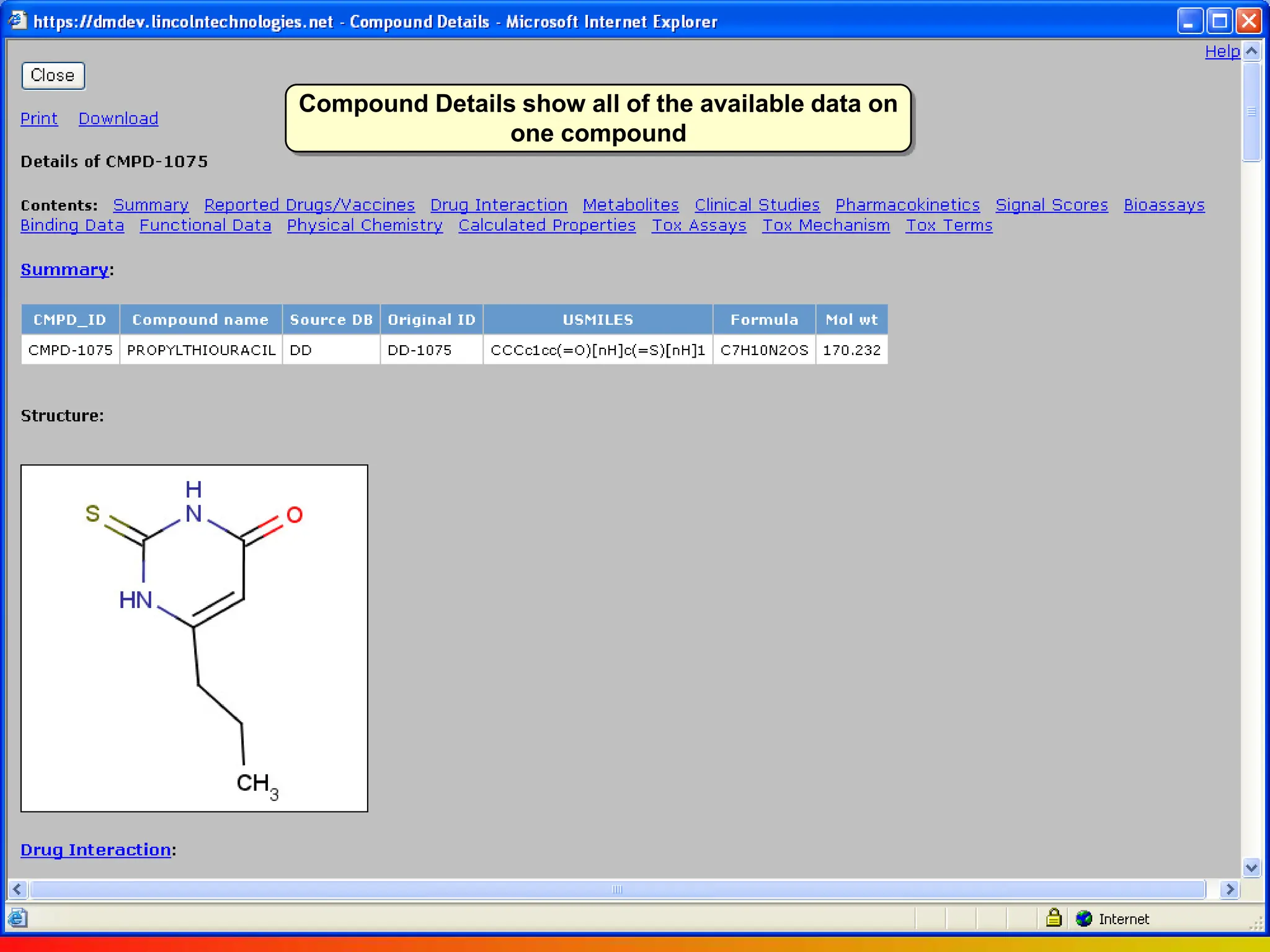Screen dimensions: 1270x952
Task: Jump to Calculated Properties
Action: [x=547, y=226]
